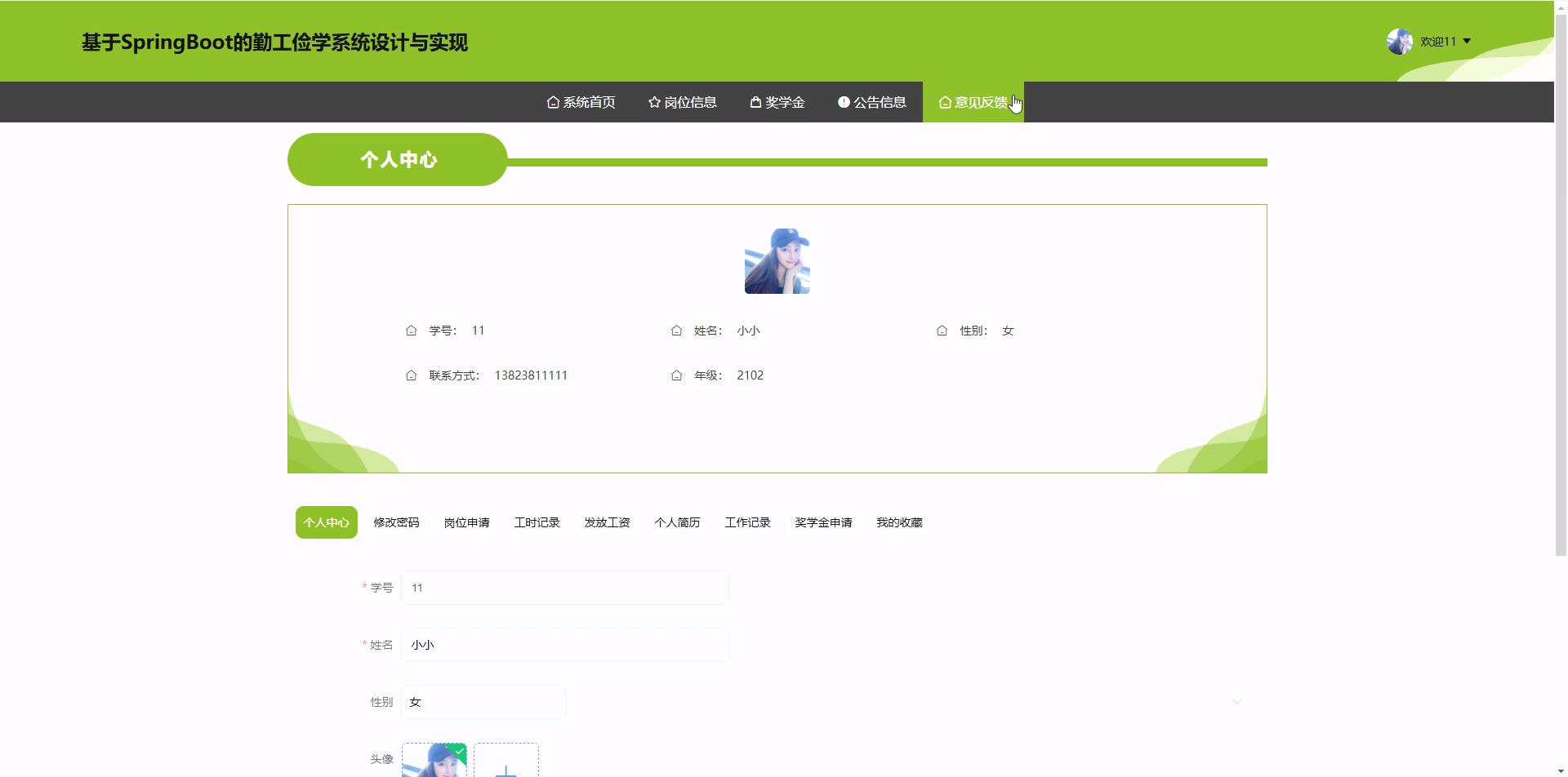Click the 个人中心 green header banner

398,159
